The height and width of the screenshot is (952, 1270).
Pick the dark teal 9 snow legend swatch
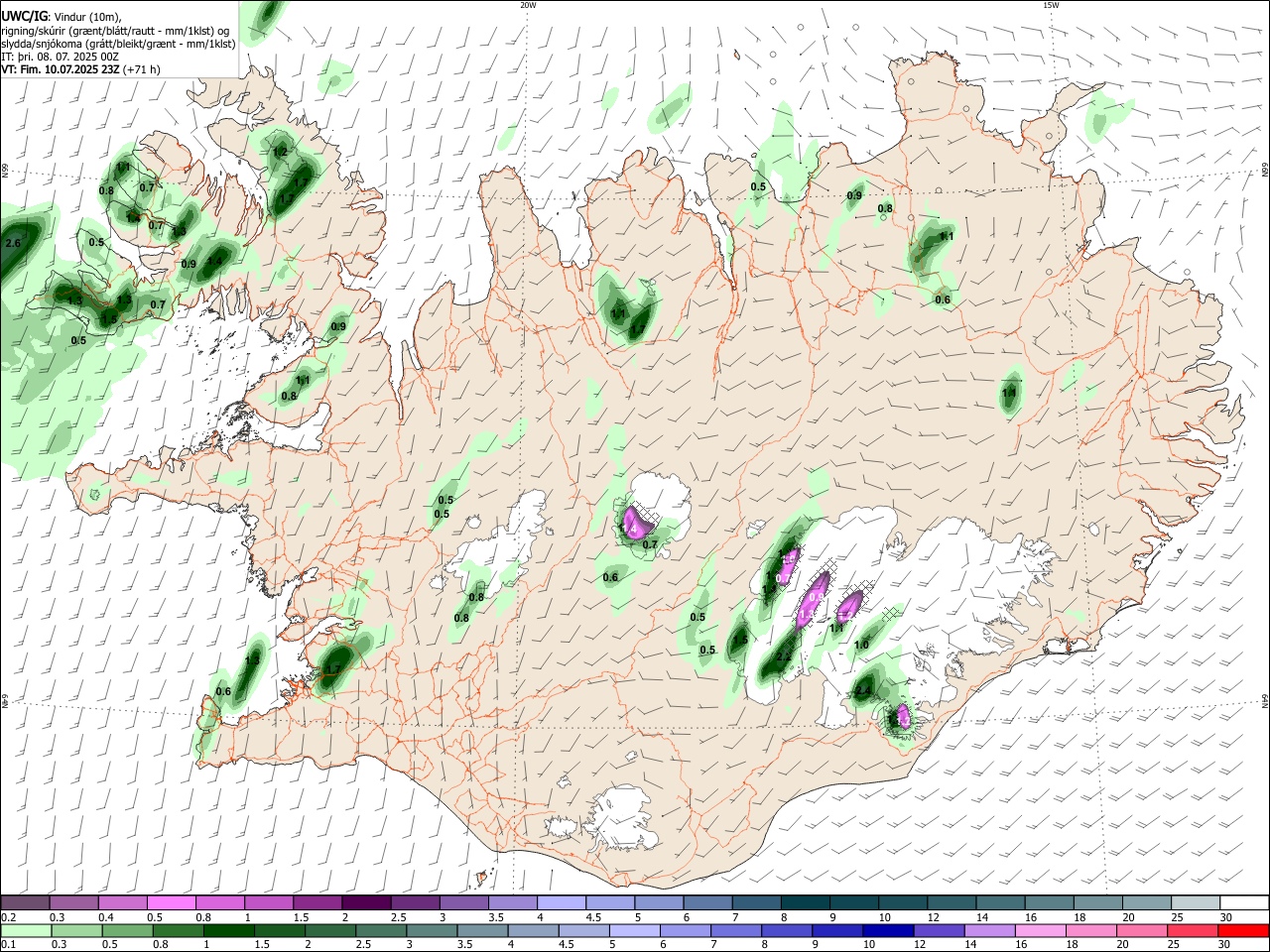pyautogui.click(x=853, y=902)
